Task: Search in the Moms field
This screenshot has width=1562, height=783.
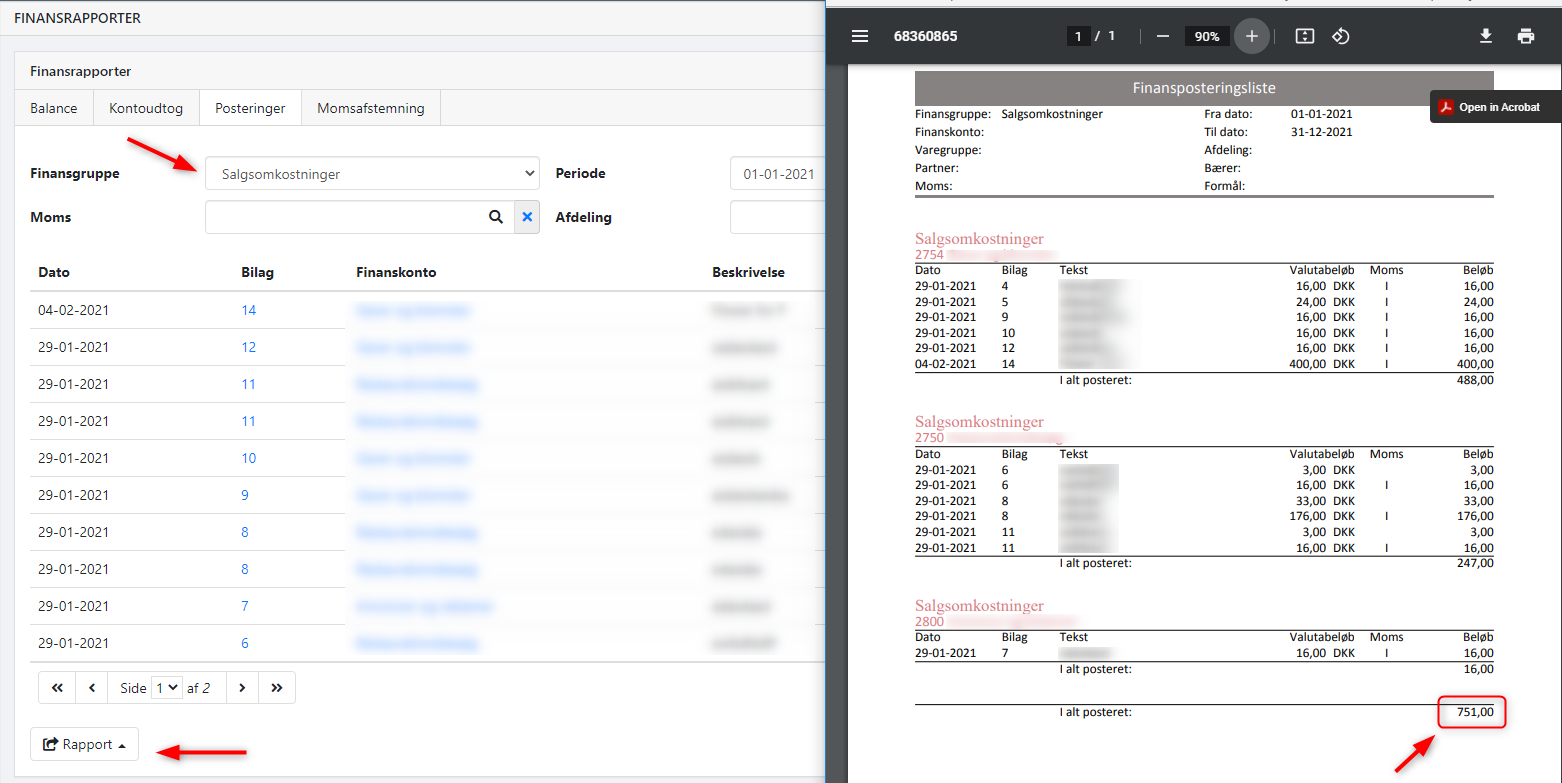Action: coord(495,217)
